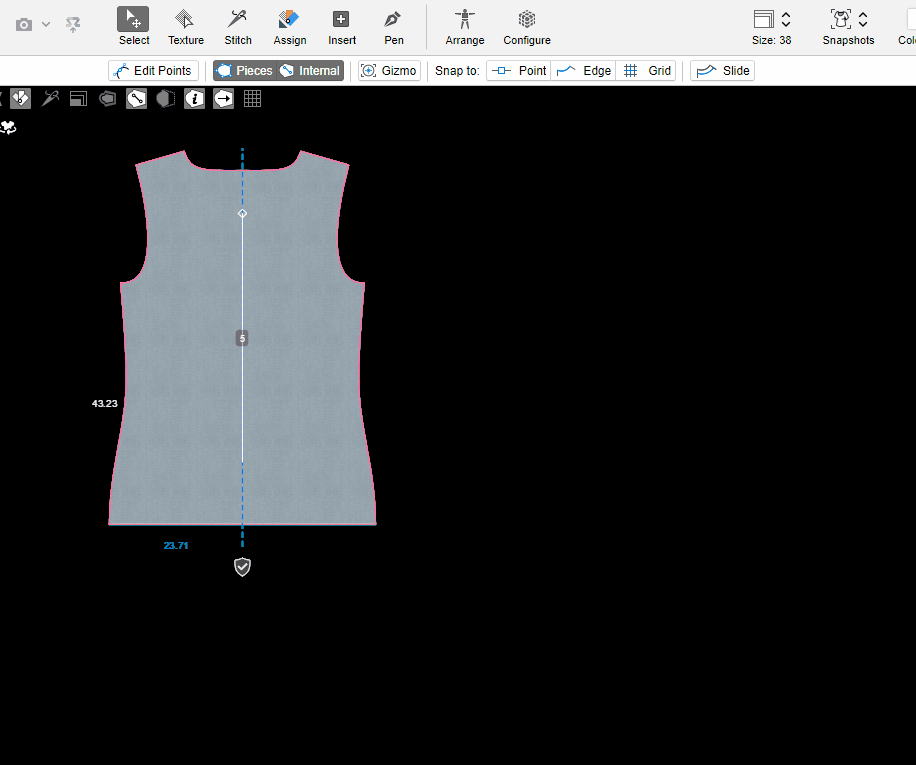Enable snap to Grid
The width and height of the screenshot is (916, 765).
point(646,71)
